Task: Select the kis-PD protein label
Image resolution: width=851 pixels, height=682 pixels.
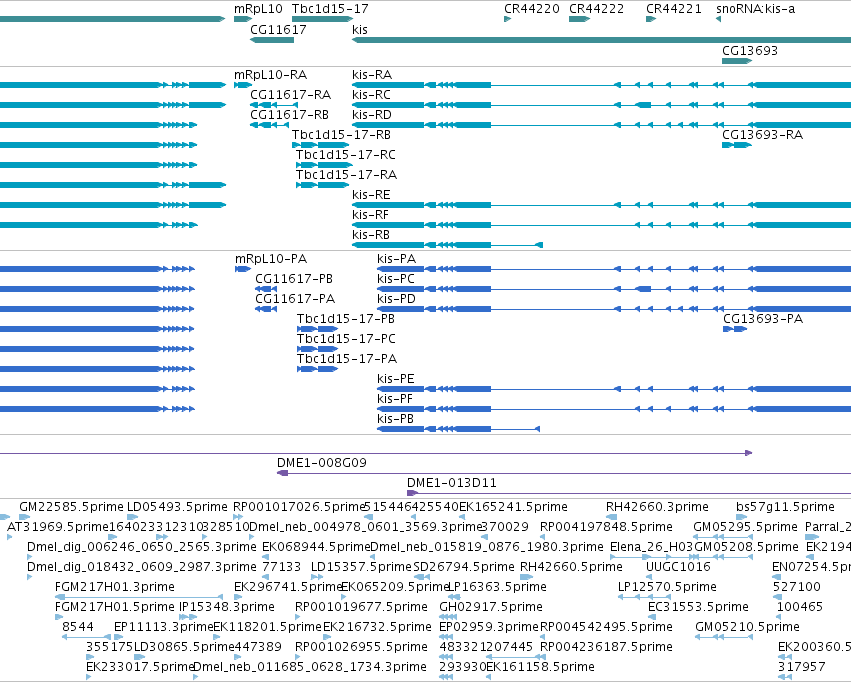Action: pos(396,298)
